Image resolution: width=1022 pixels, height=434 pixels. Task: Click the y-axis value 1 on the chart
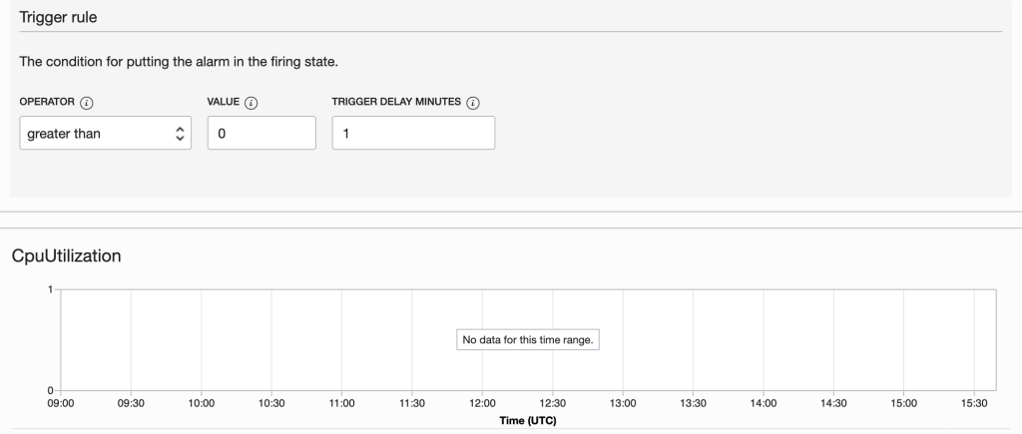pyautogui.click(x=51, y=289)
